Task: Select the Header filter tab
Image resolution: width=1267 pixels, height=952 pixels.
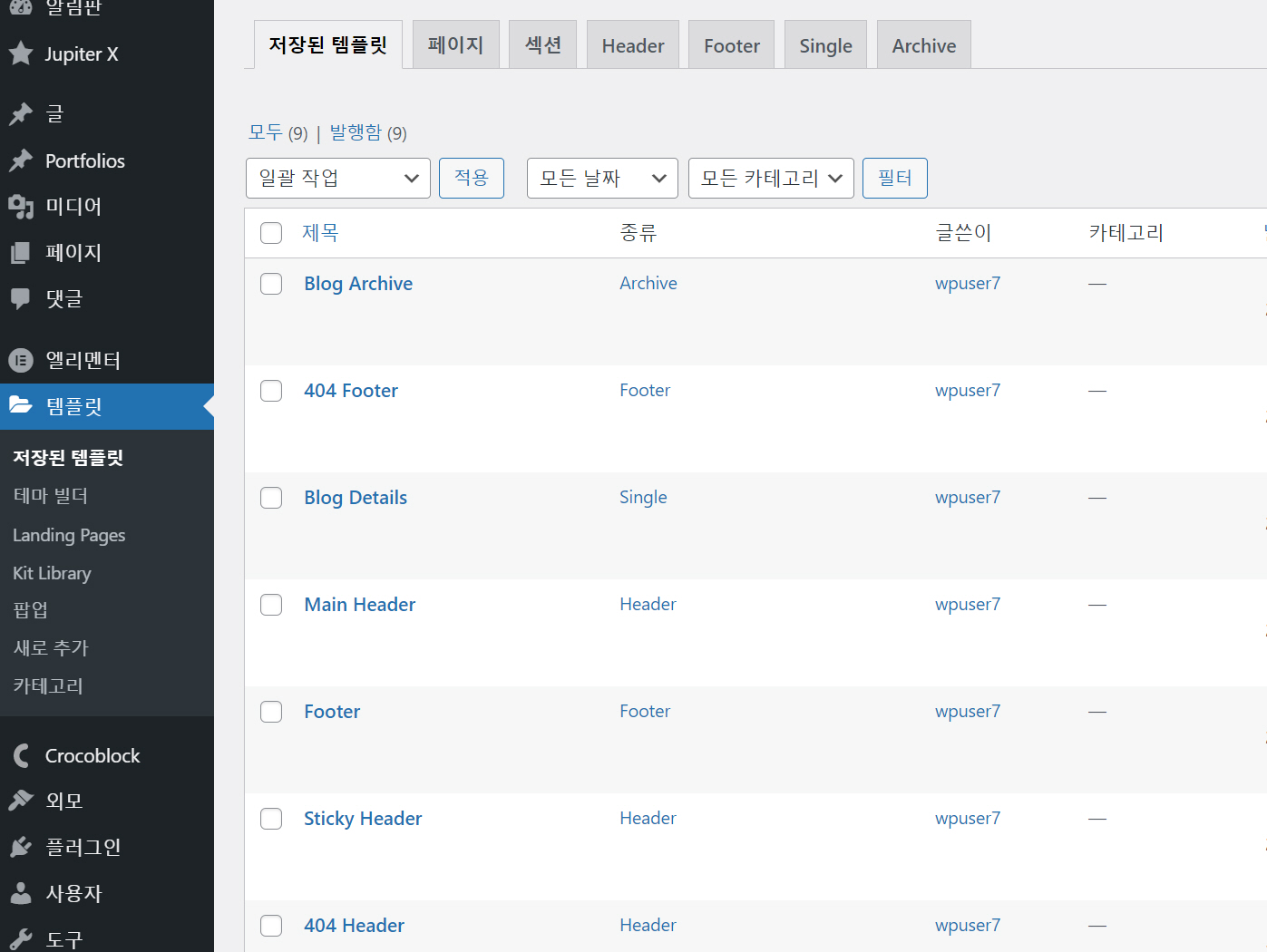Action: (632, 44)
